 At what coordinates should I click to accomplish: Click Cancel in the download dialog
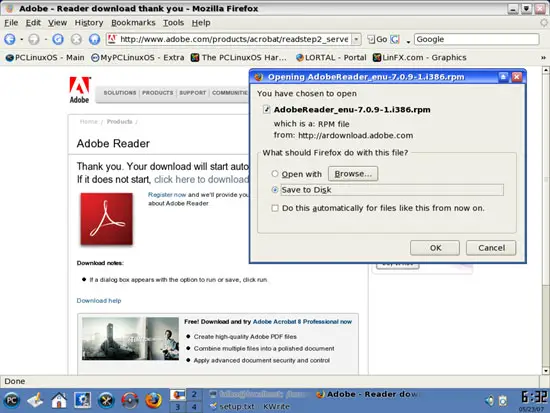pyautogui.click(x=491, y=248)
